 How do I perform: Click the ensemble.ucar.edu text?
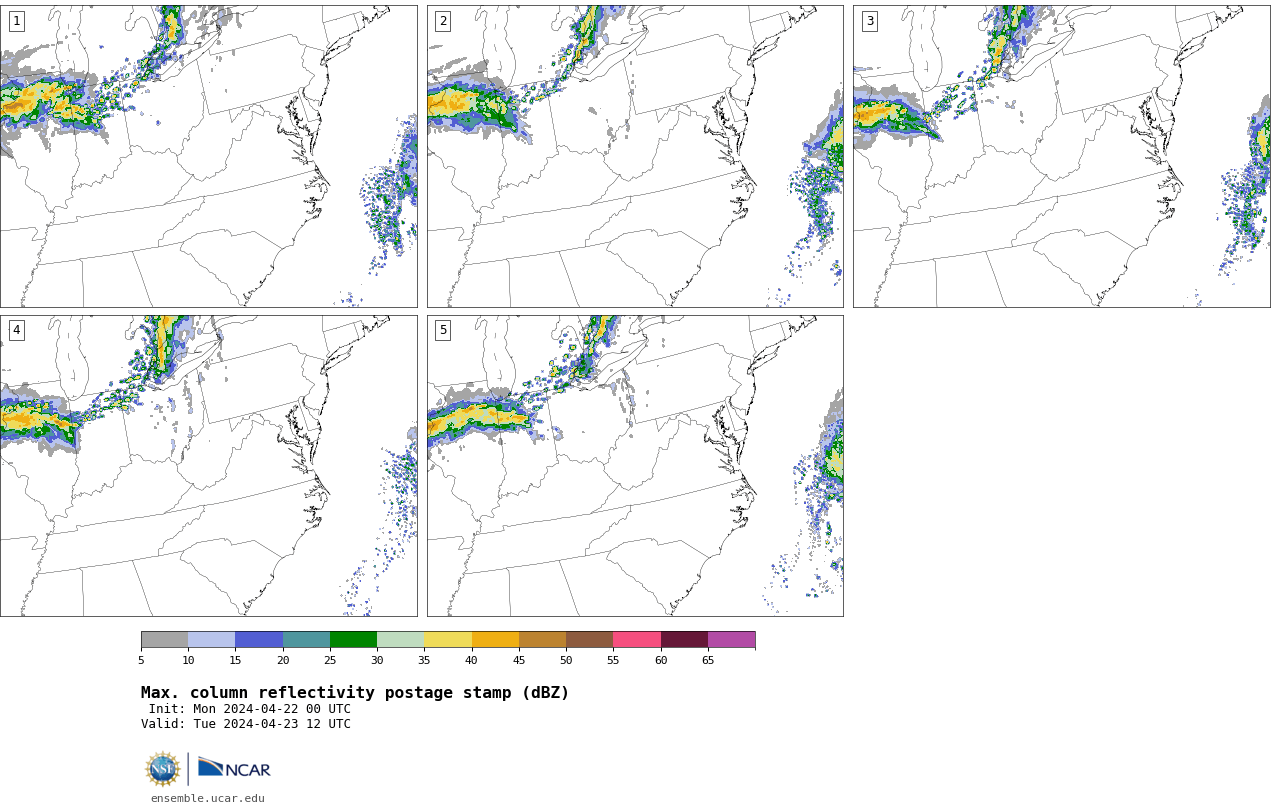[208, 798]
